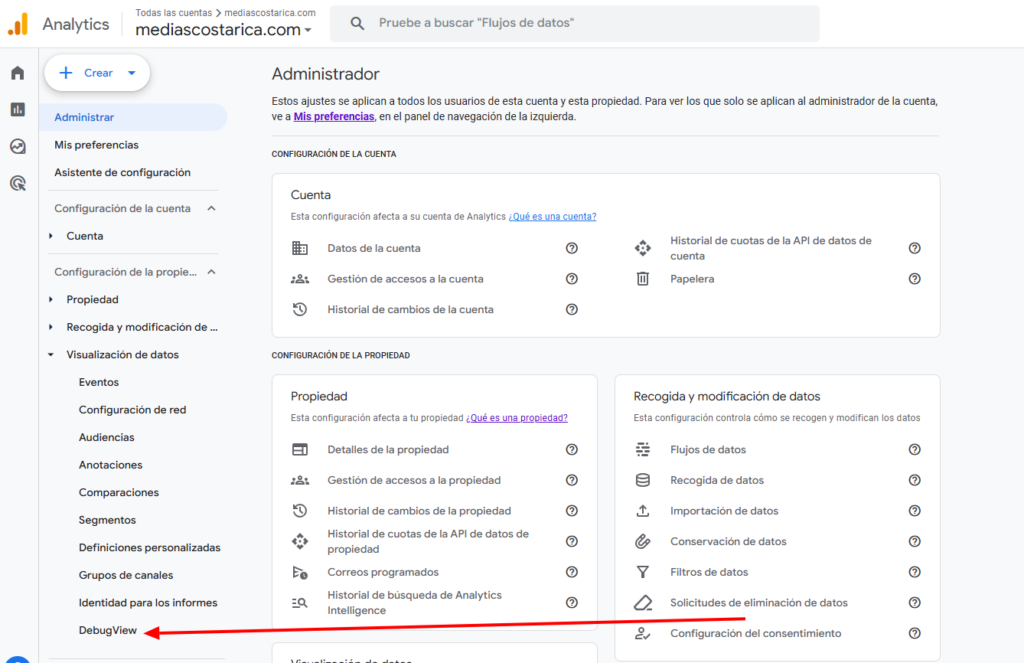Click the ¿Qué es una cuenta? link

tap(552, 216)
